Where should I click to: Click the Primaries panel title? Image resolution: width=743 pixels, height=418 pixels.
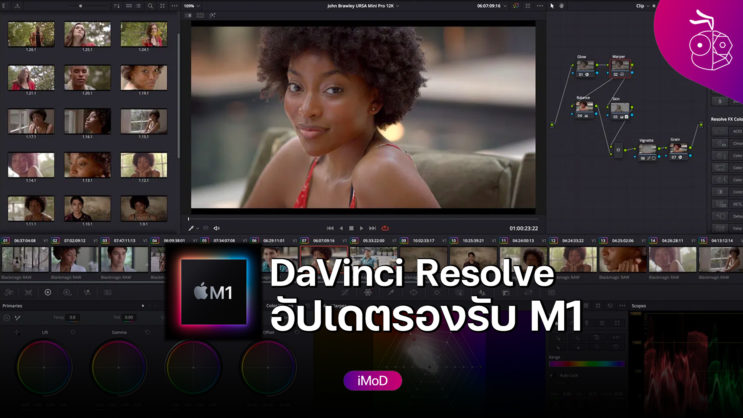click(13, 306)
